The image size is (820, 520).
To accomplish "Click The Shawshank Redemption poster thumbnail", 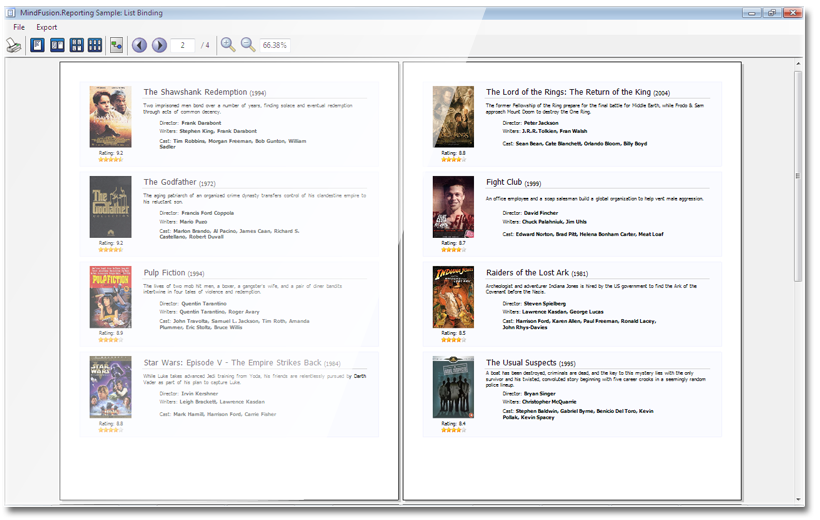I will pos(110,117).
